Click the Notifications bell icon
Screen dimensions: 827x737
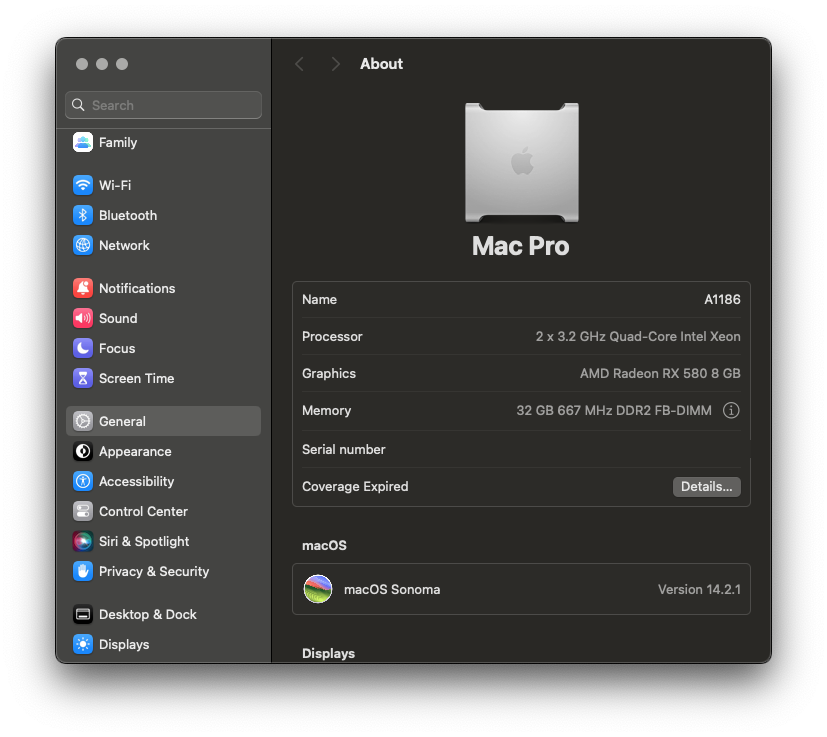tap(83, 288)
